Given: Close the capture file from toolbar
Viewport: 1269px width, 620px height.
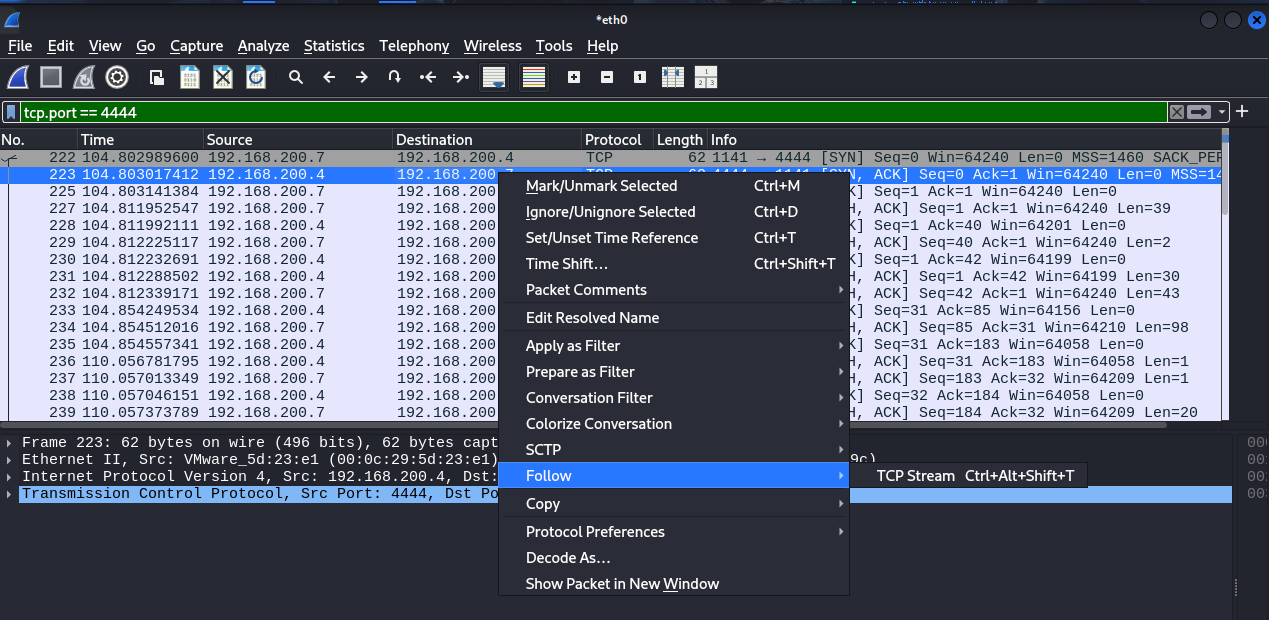Looking at the screenshot, I should 223,77.
